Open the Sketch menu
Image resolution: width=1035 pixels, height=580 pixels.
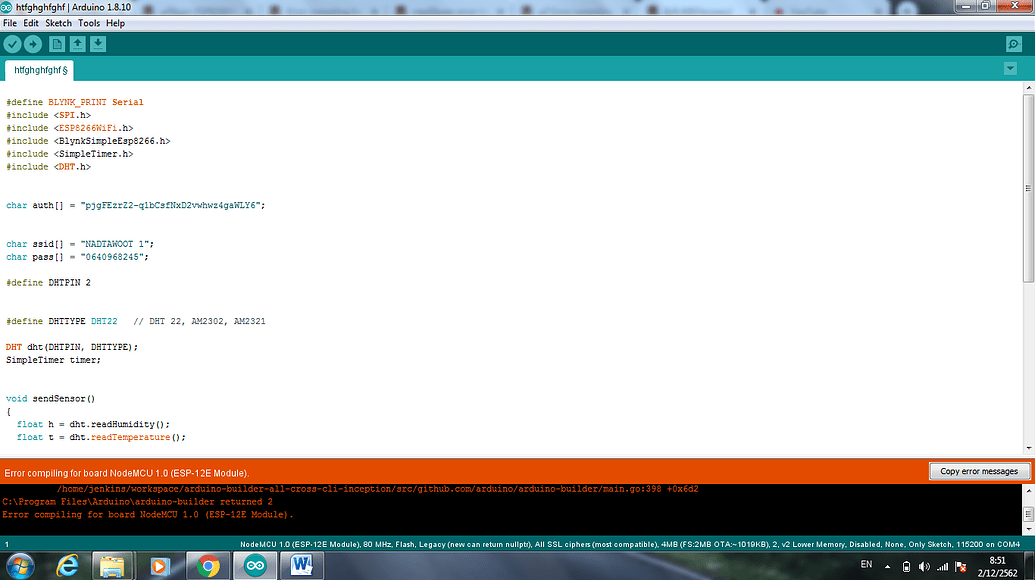tap(58, 22)
